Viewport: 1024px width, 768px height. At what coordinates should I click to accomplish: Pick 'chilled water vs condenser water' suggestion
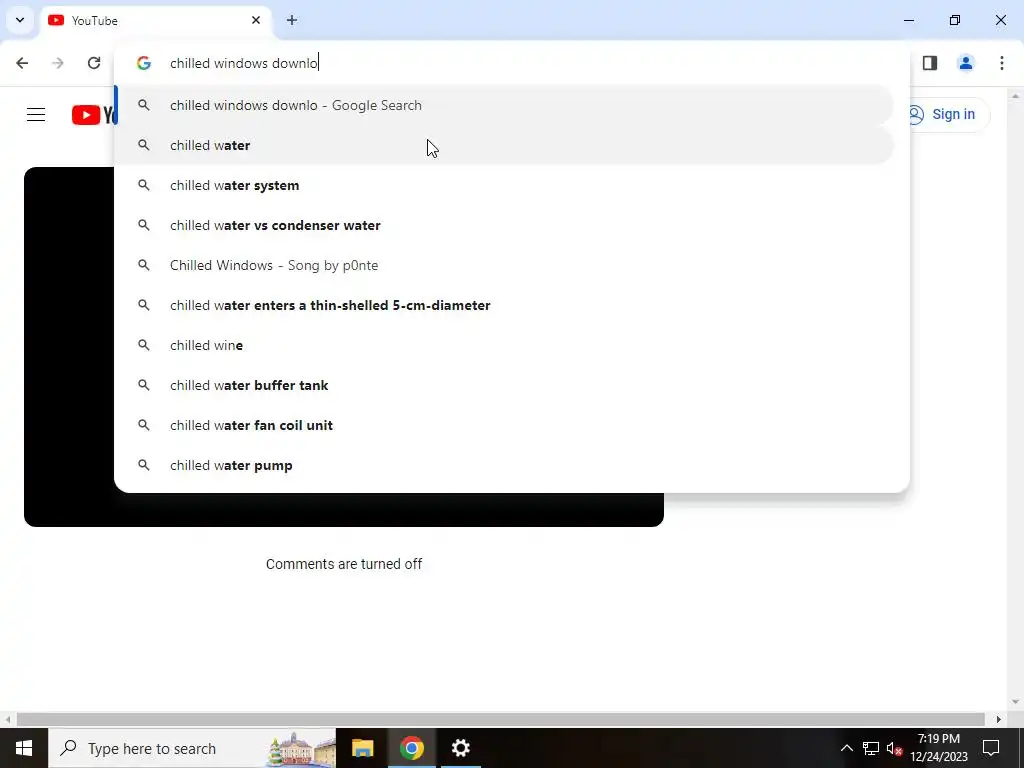pyautogui.click(x=504, y=225)
